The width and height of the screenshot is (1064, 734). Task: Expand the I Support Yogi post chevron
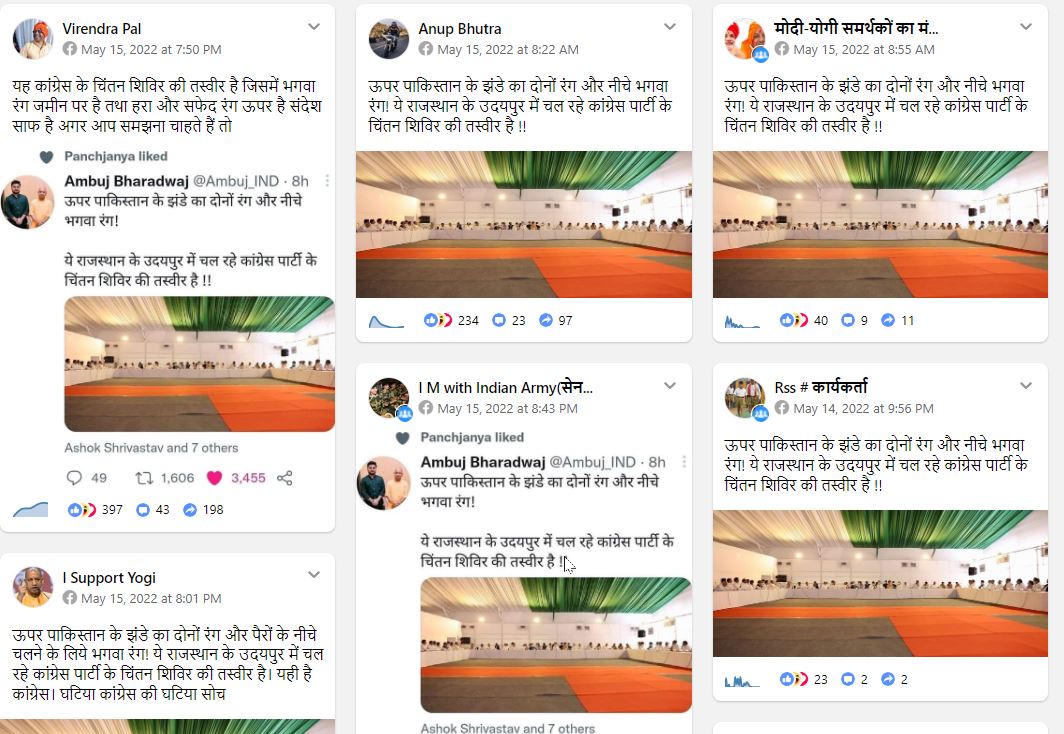pyautogui.click(x=314, y=575)
